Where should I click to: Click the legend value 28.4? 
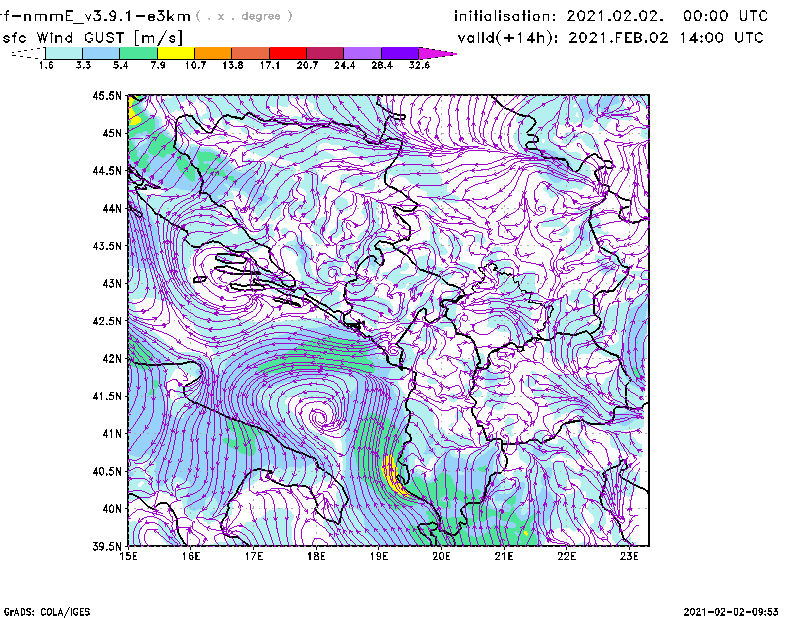pos(382,65)
